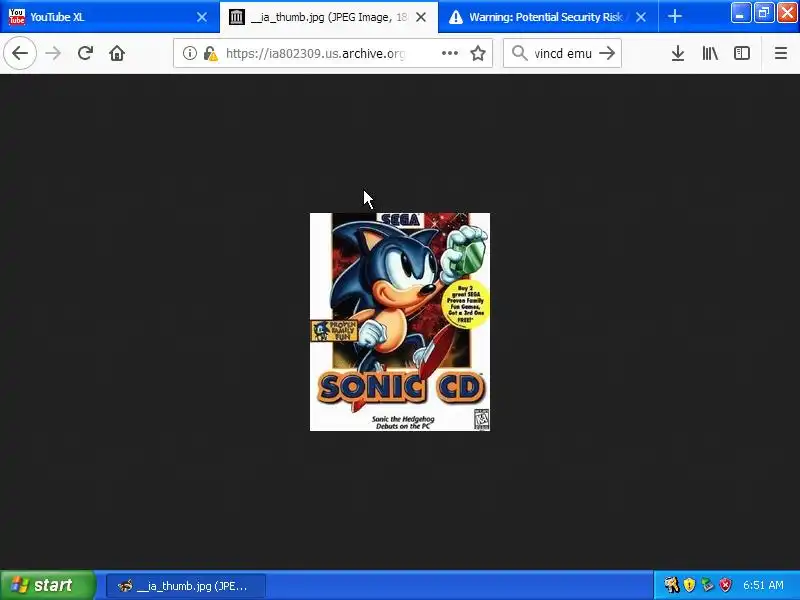Open the Firefox hamburger menu
The width and height of the screenshot is (800, 600).
[781, 53]
